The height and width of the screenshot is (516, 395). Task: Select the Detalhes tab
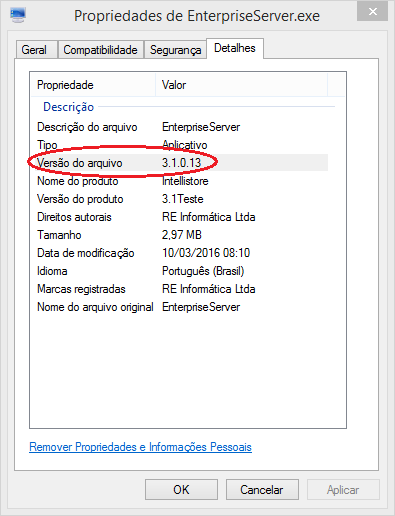(x=235, y=48)
